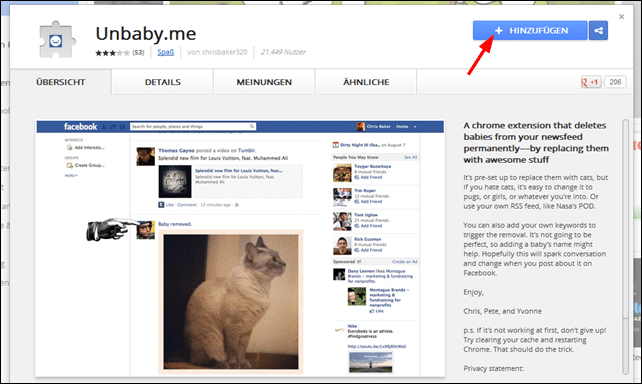This screenshot has width=642, height=384.
Task: Click the Unbaby.me title
Action: click(x=146, y=33)
